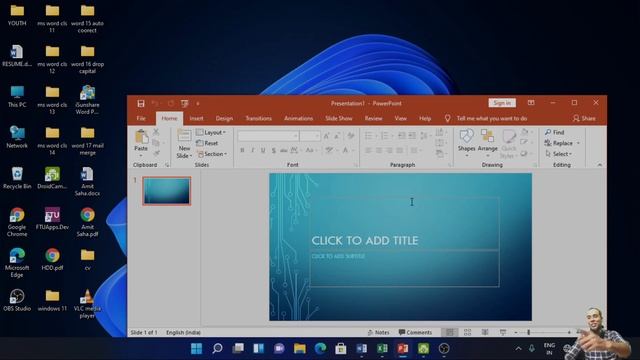Click the Find button
The height and width of the screenshot is (360, 640).
(x=555, y=132)
